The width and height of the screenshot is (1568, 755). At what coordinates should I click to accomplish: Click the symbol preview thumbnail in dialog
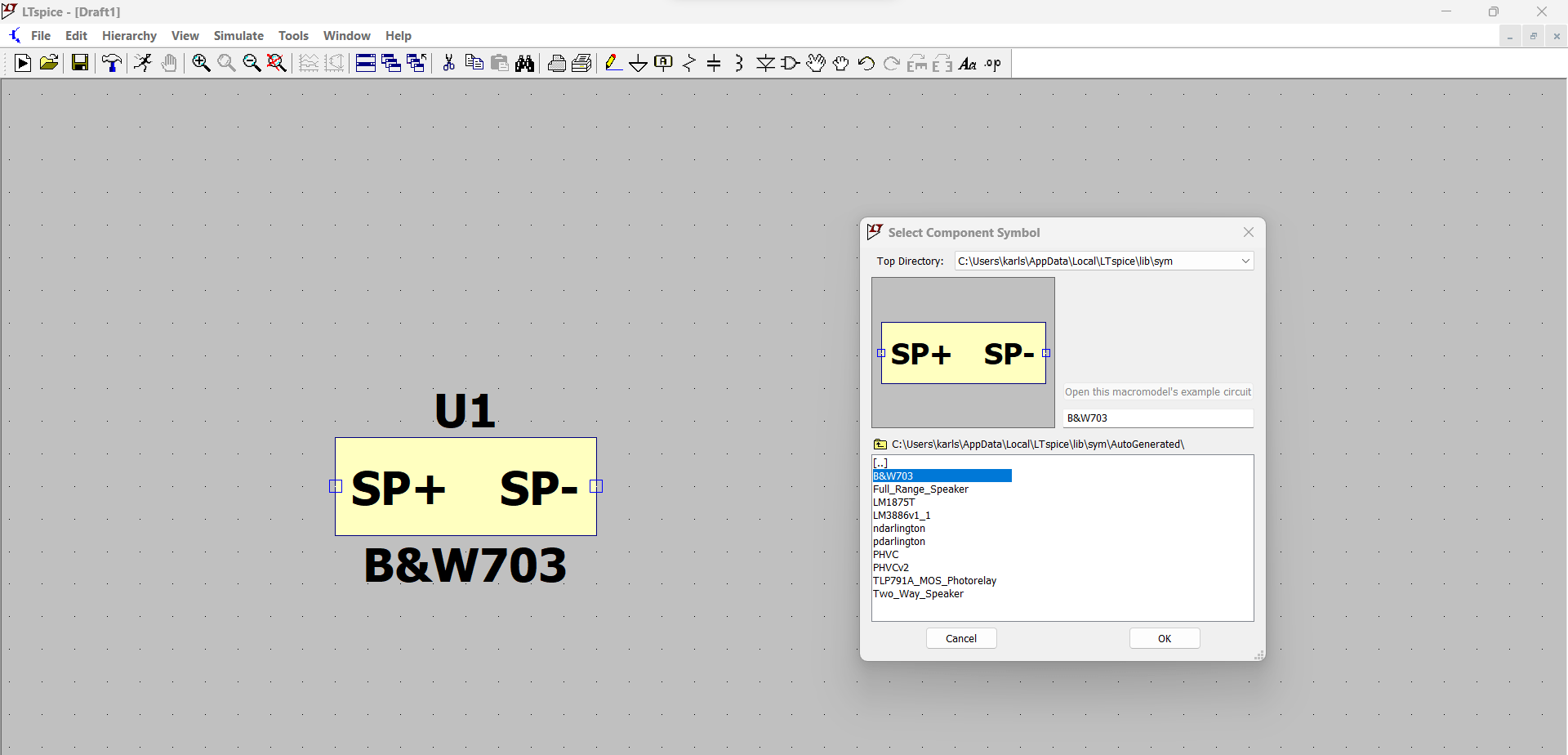[964, 353]
